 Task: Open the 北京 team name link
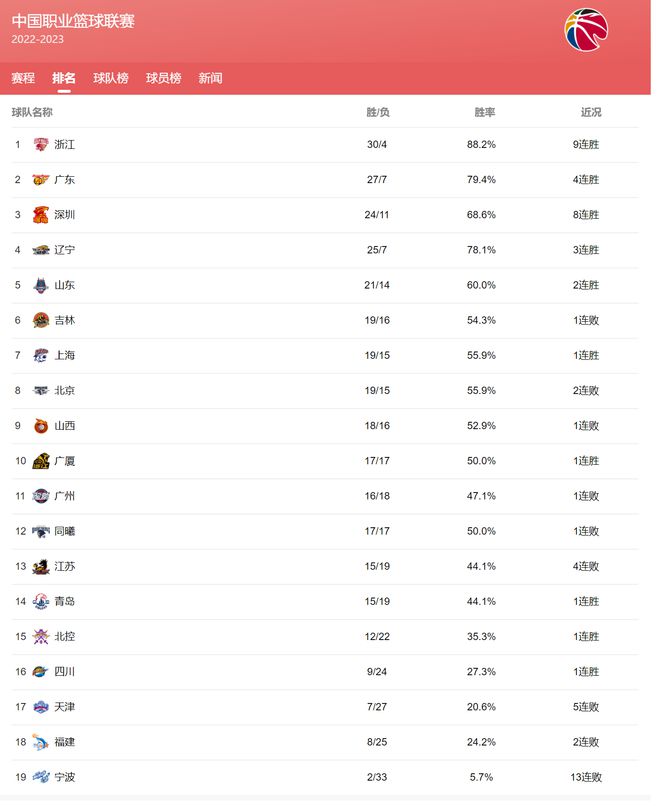coord(65,391)
